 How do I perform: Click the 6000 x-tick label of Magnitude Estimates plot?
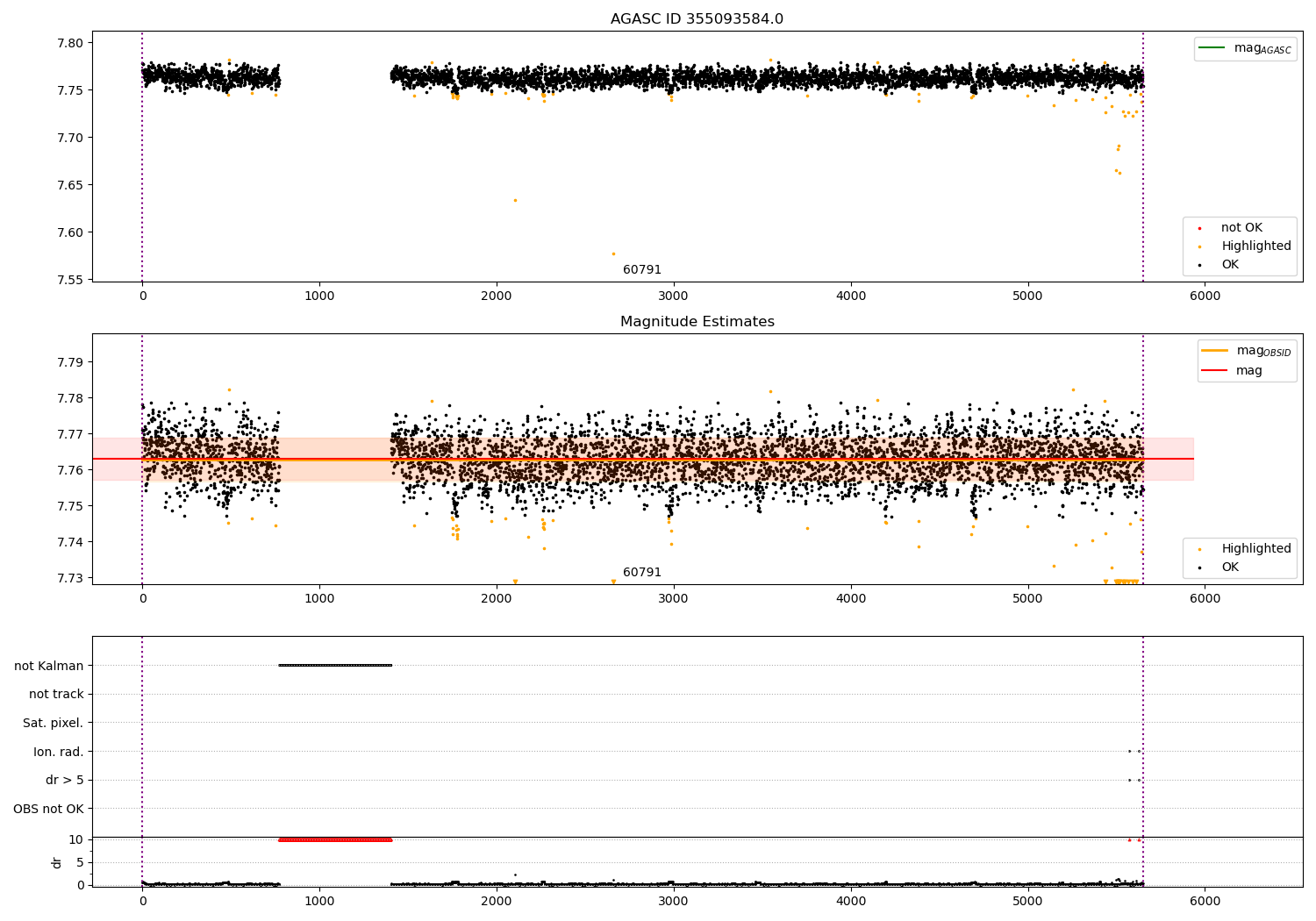[1205, 599]
